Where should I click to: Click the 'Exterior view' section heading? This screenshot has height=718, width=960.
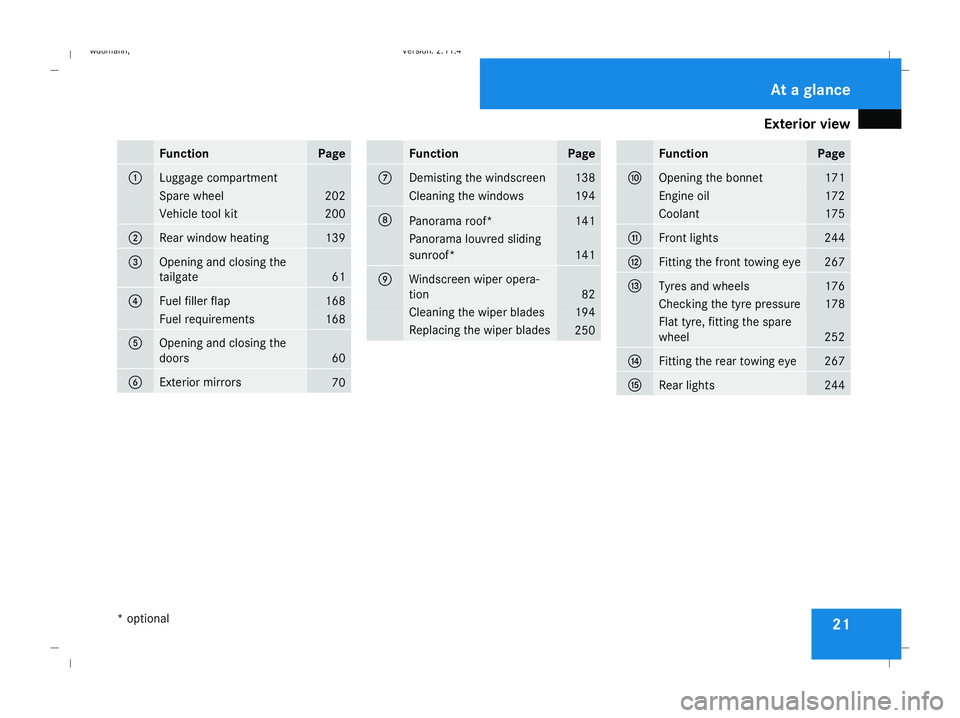[807, 124]
